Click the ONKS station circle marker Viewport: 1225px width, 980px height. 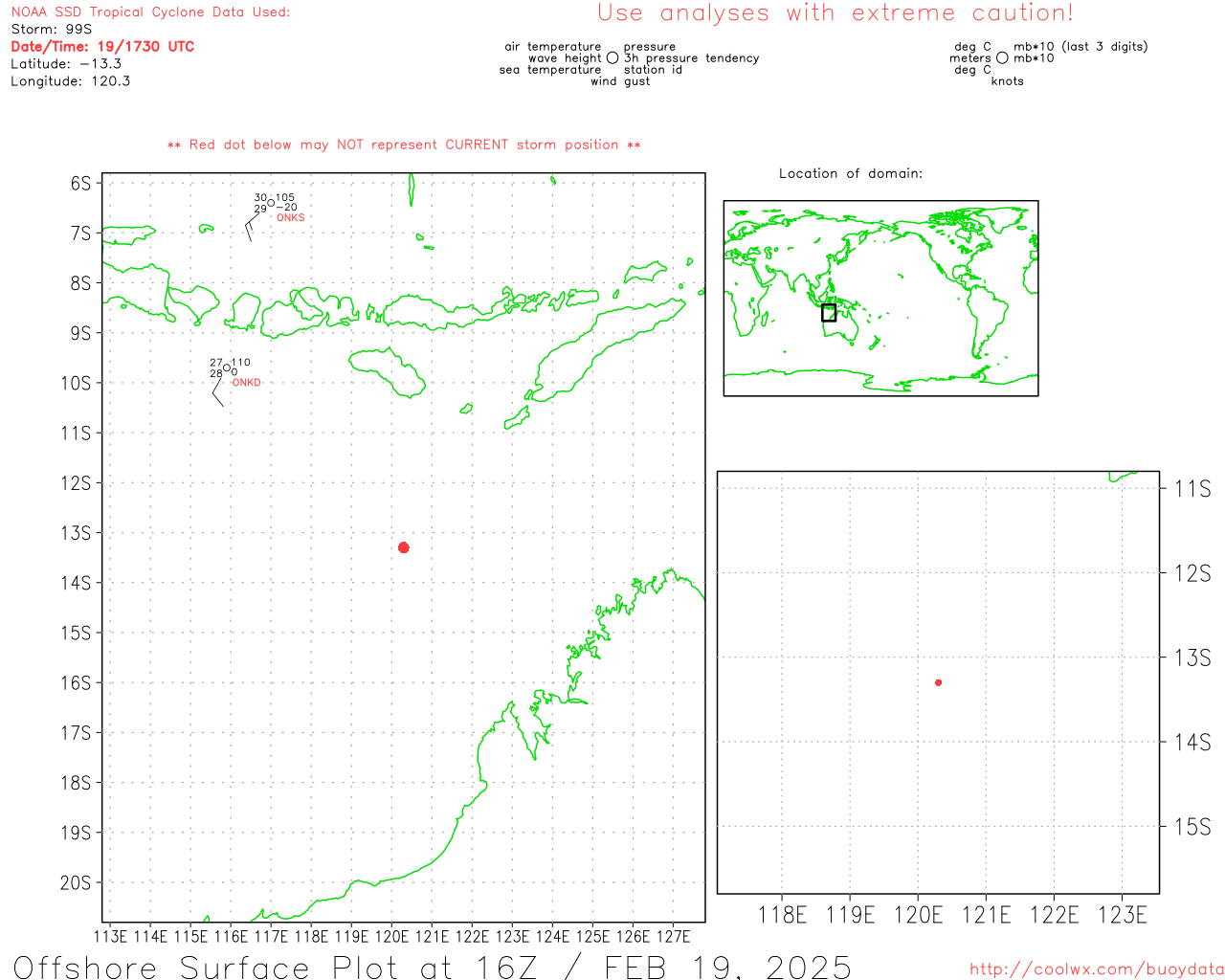(x=271, y=203)
